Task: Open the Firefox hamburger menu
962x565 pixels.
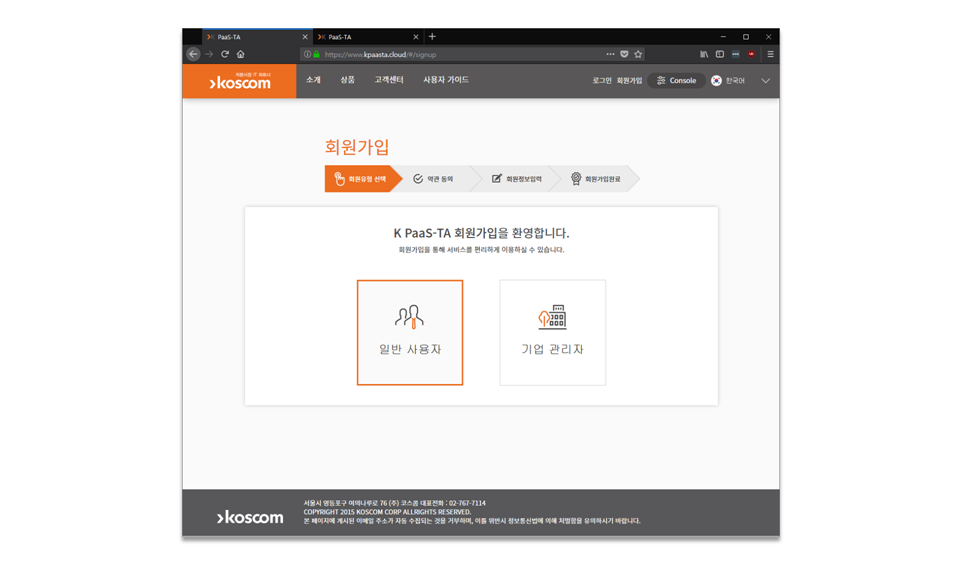Action: [770, 54]
